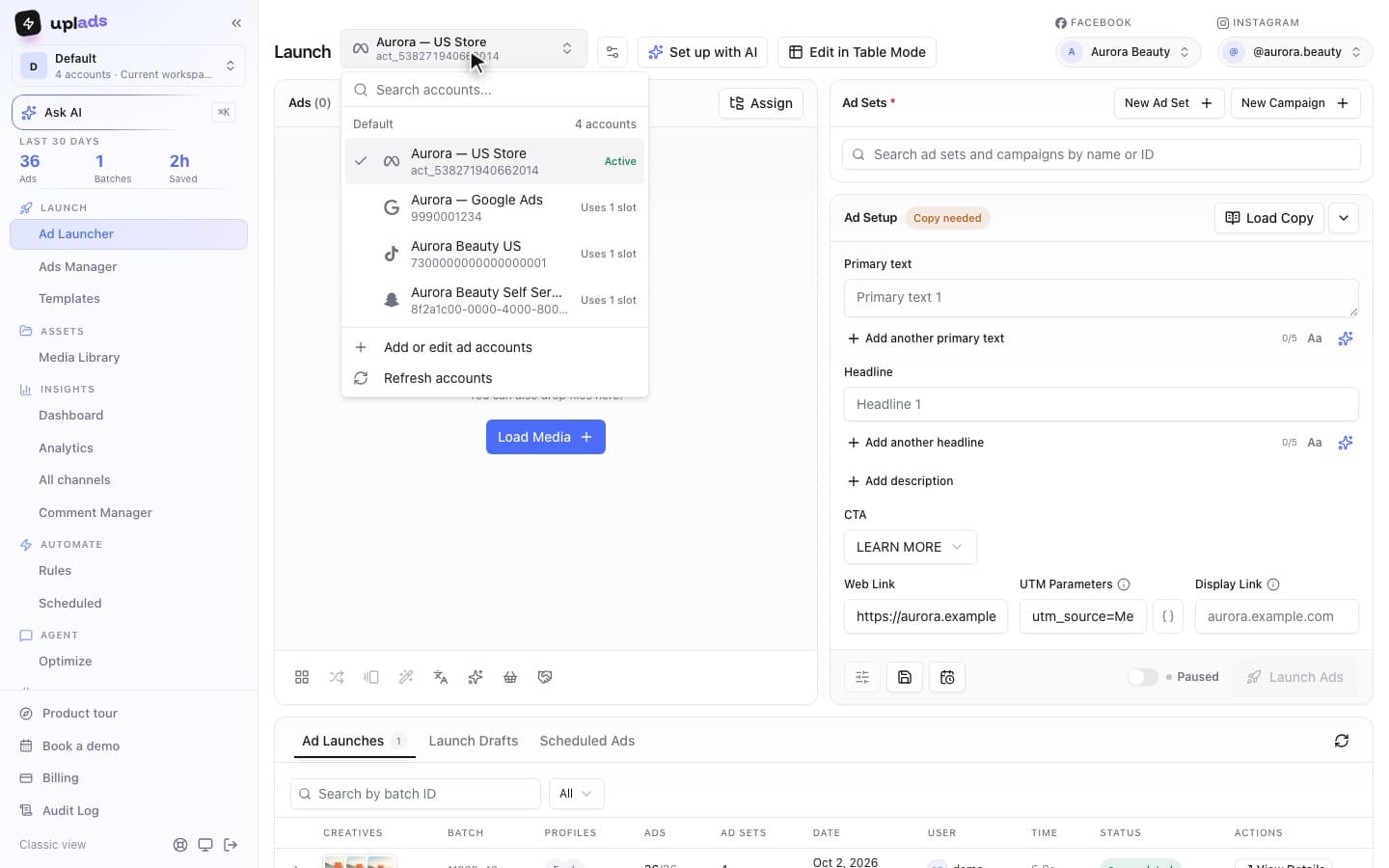The image size is (1389, 868).
Task: Click the grid view icon under Ads panel
Action: [302, 677]
